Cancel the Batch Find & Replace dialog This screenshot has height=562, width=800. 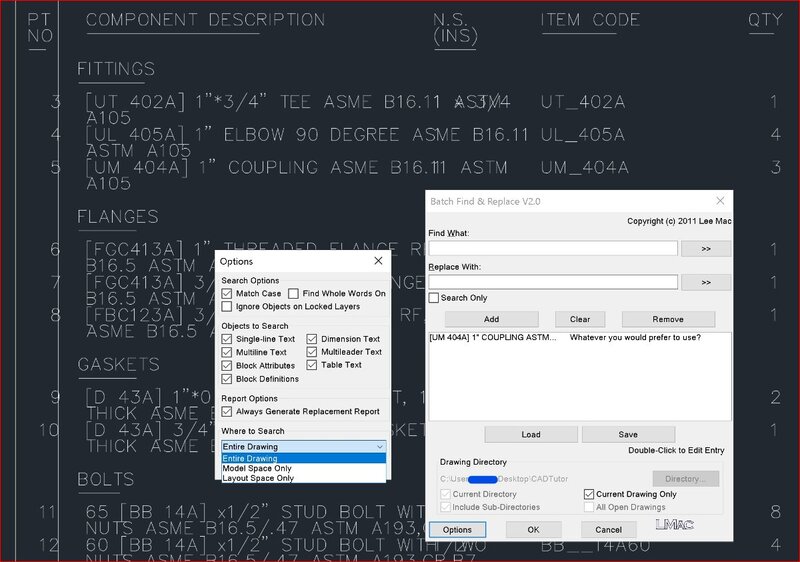608,530
